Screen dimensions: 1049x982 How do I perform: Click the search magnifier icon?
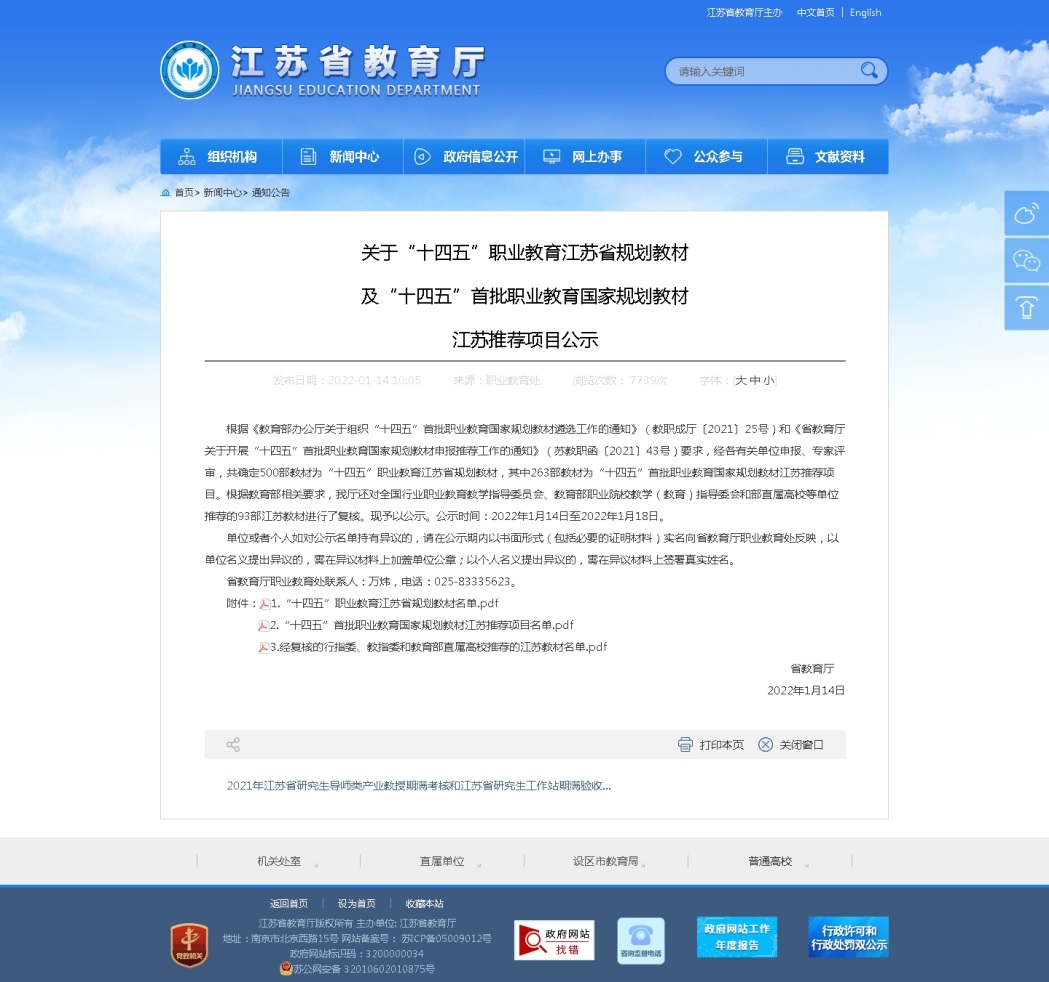[x=869, y=70]
